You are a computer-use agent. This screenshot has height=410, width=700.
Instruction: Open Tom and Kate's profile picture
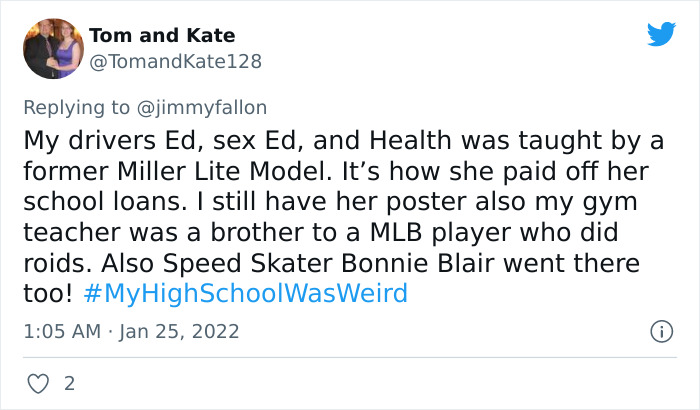(x=51, y=47)
